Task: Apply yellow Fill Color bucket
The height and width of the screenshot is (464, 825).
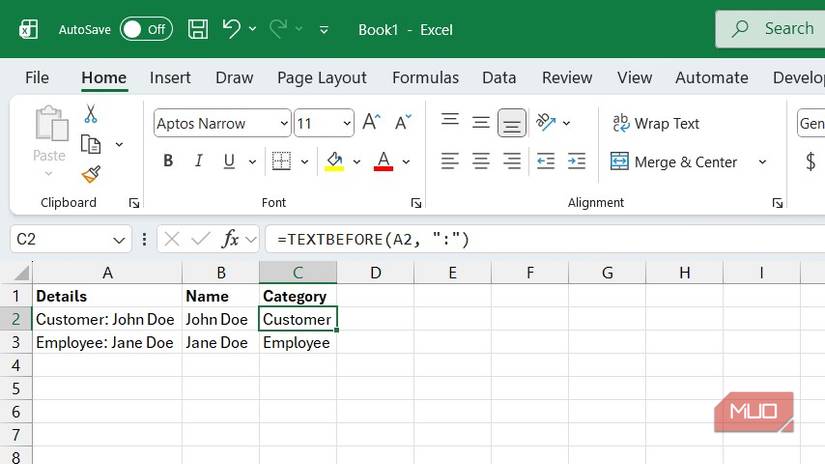Action: coord(334,161)
